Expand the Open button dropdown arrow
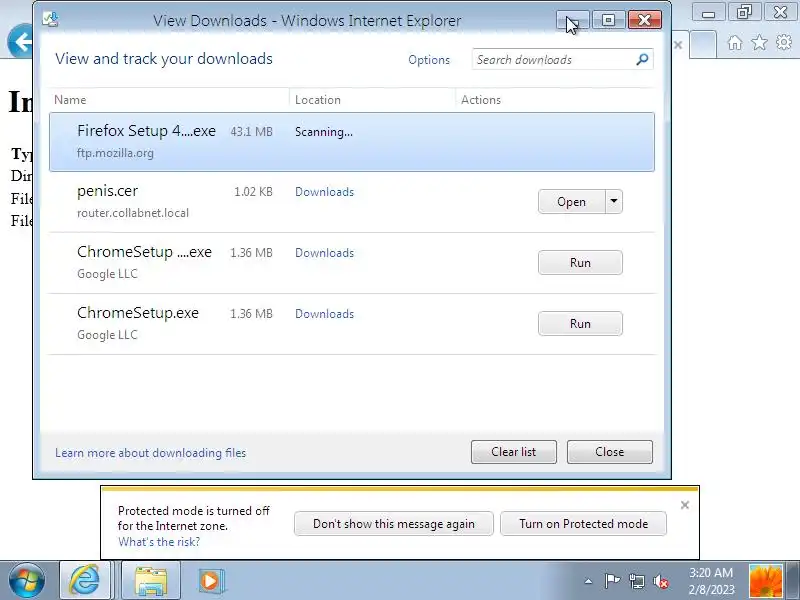 point(614,202)
